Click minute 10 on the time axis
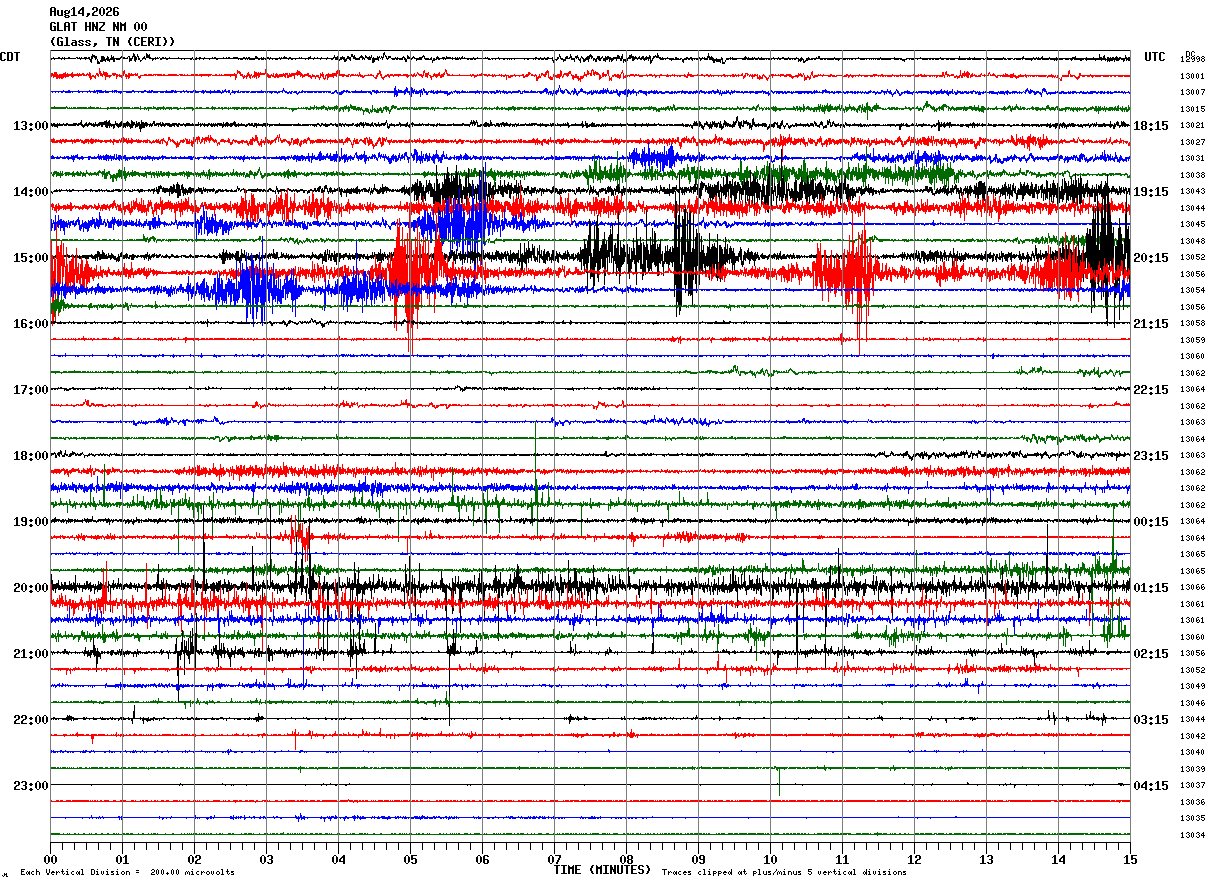This screenshot has height=886, width=1210. (x=770, y=860)
